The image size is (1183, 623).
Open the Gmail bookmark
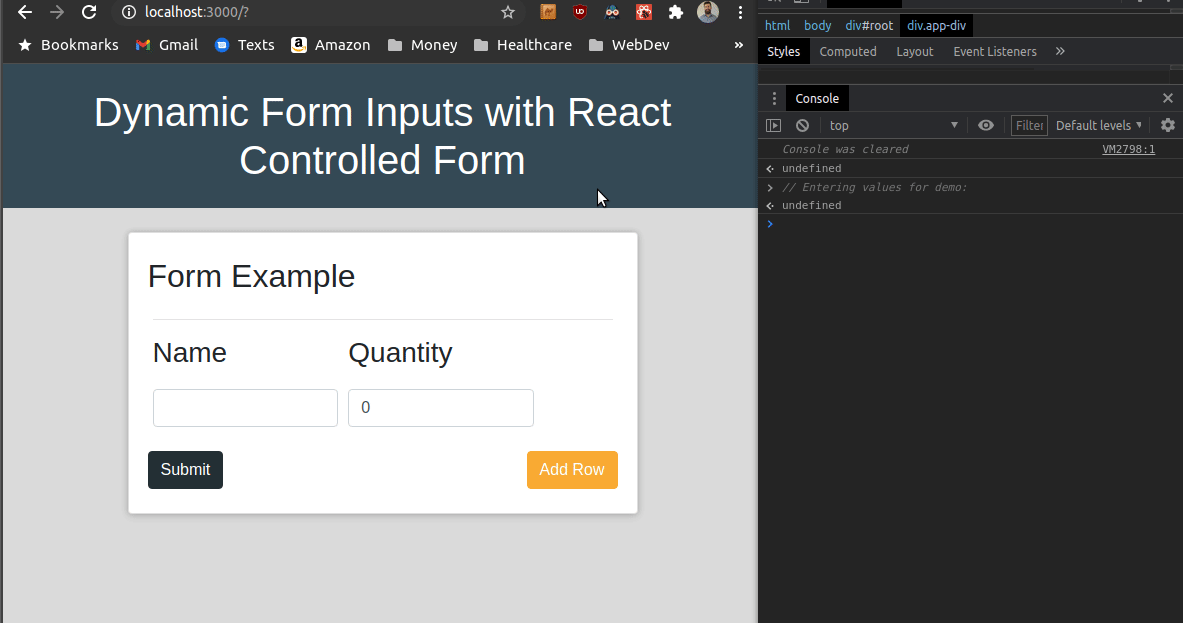point(167,45)
